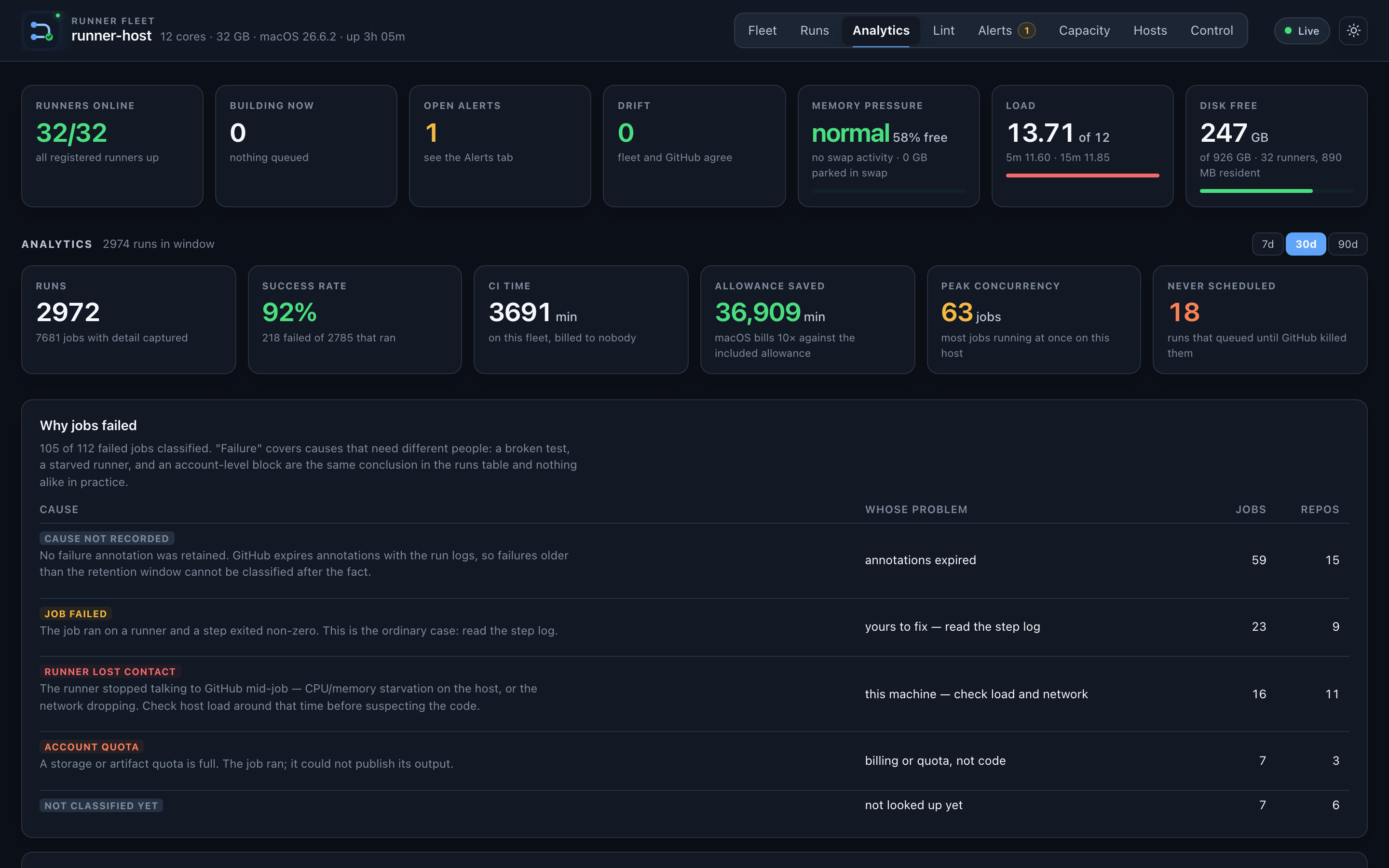Click the NOT CLASSIFIED YET tag

coord(101,805)
